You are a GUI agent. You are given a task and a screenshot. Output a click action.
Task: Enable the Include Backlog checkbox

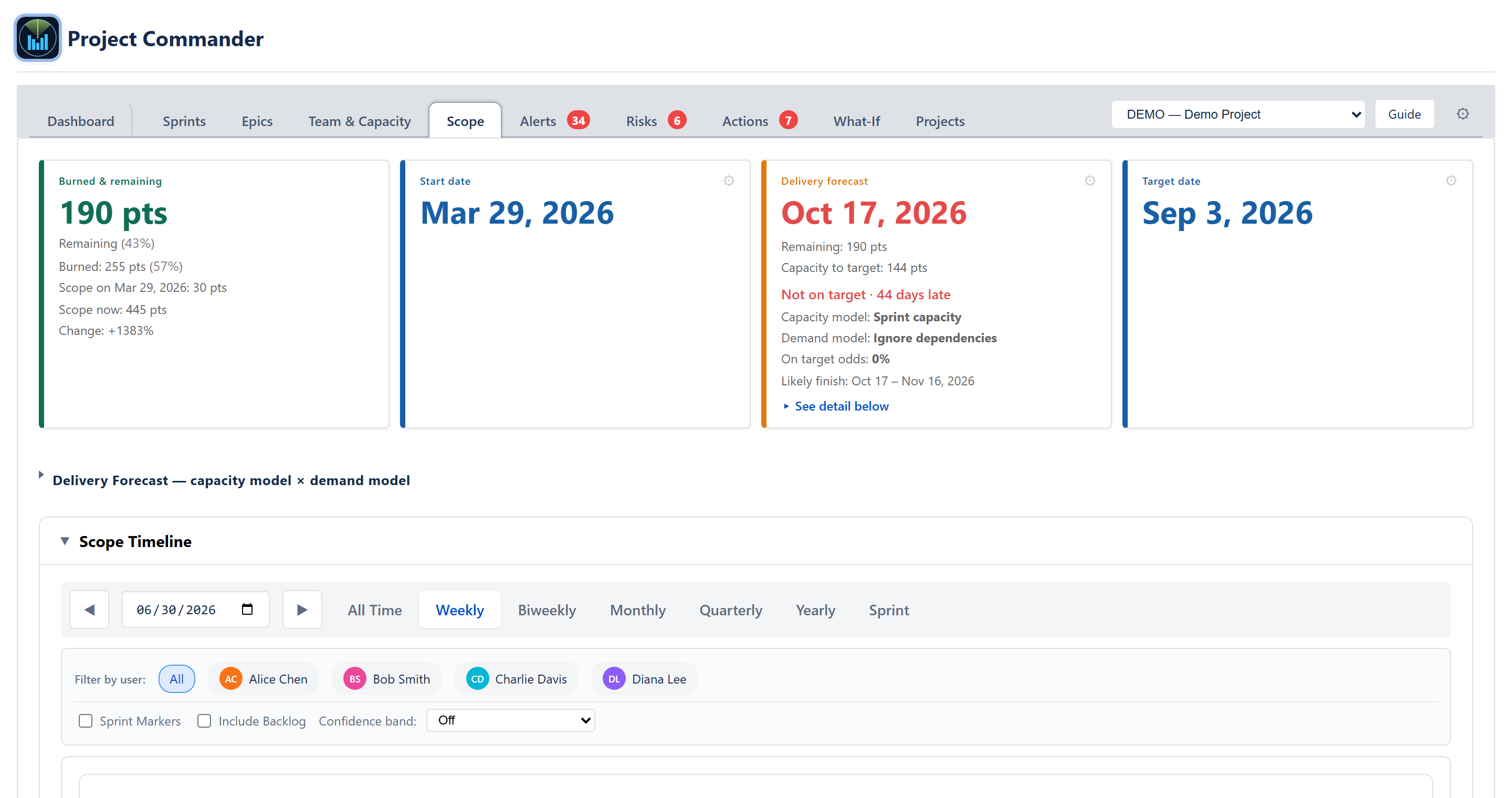point(204,720)
